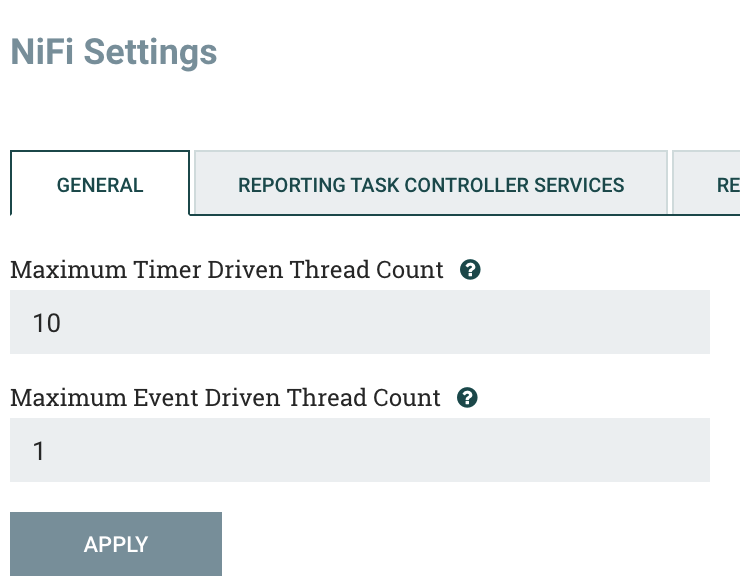Place cursor in the field showing 10
The width and height of the screenshot is (740, 584).
tap(360, 322)
